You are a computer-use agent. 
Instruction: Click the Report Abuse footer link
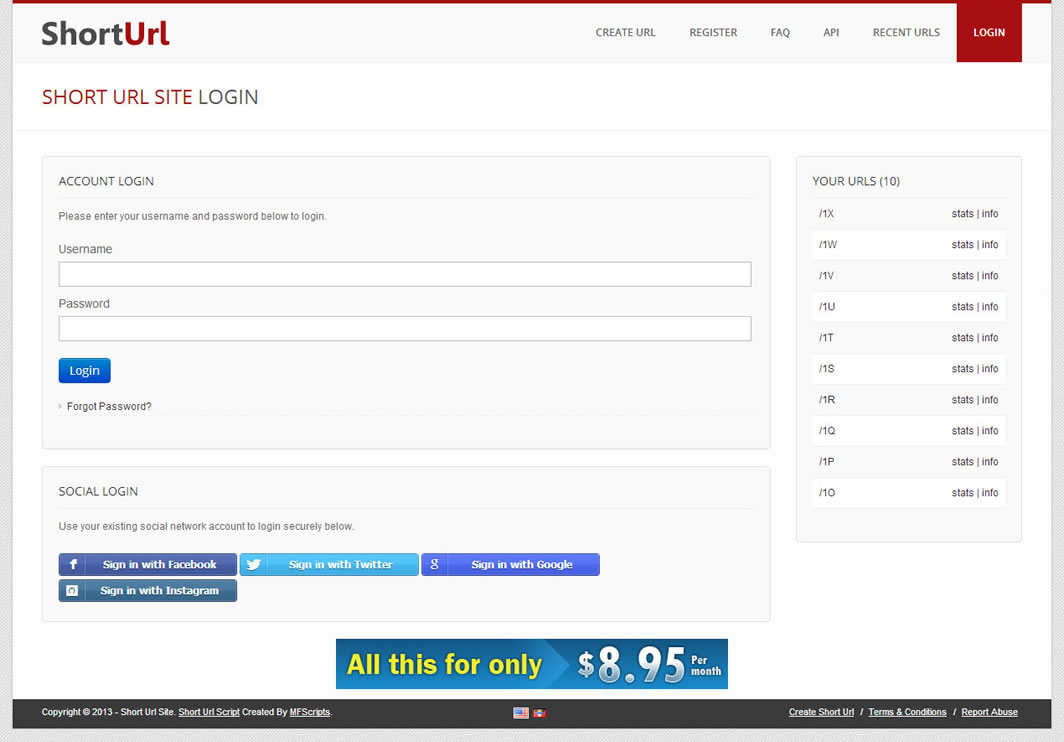tap(989, 712)
